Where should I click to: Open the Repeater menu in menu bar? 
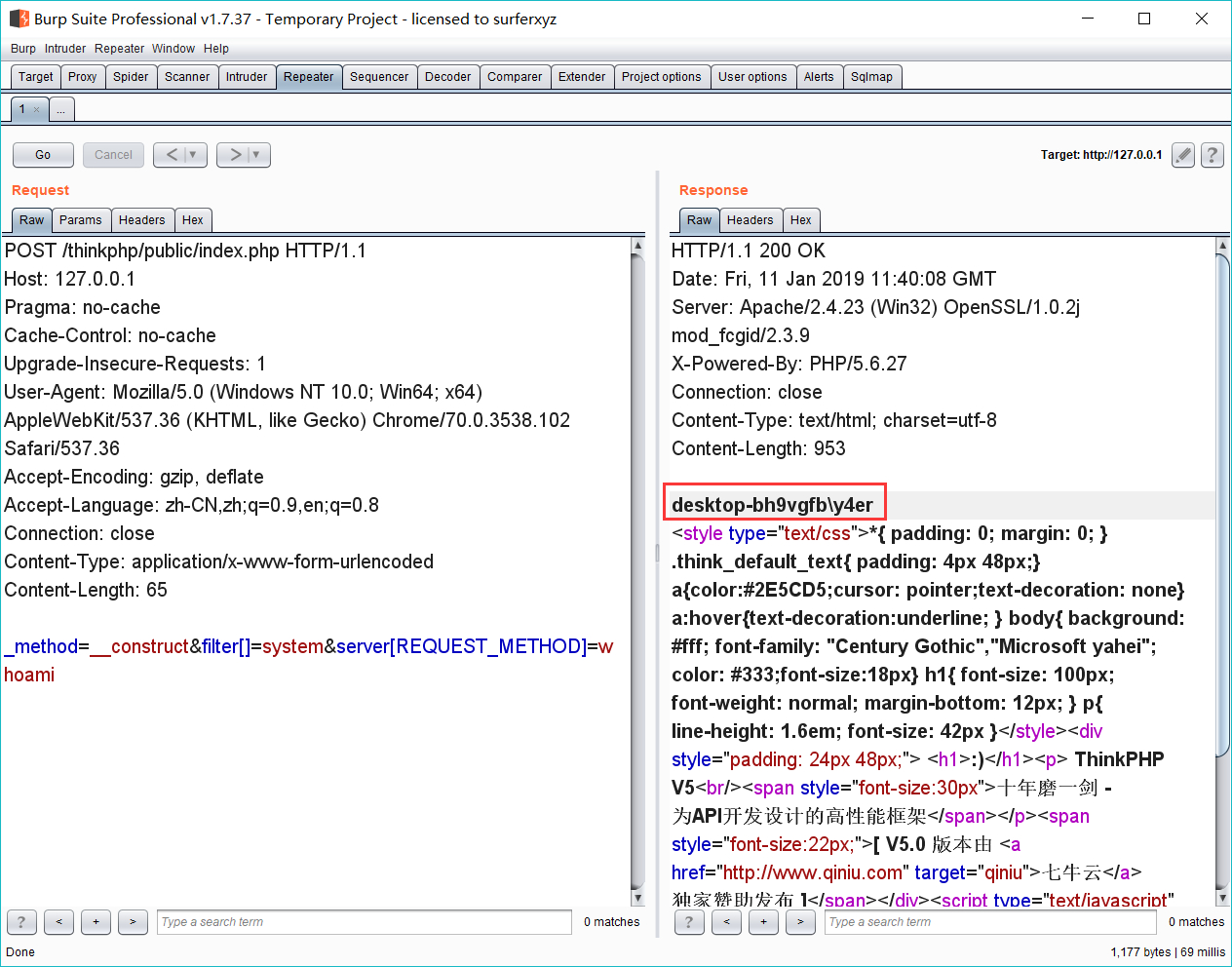click(x=120, y=49)
